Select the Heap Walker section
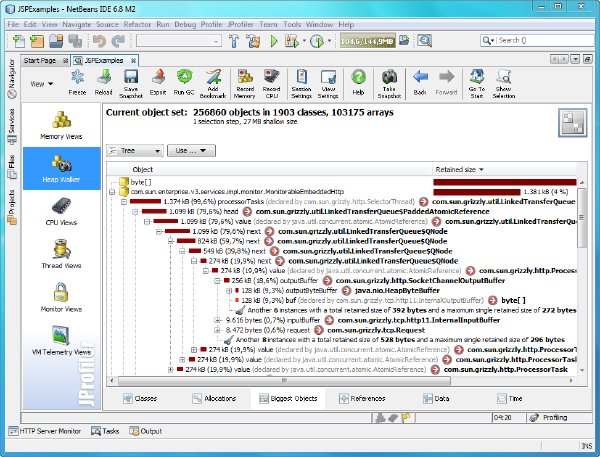600x457 pixels. tap(61, 168)
